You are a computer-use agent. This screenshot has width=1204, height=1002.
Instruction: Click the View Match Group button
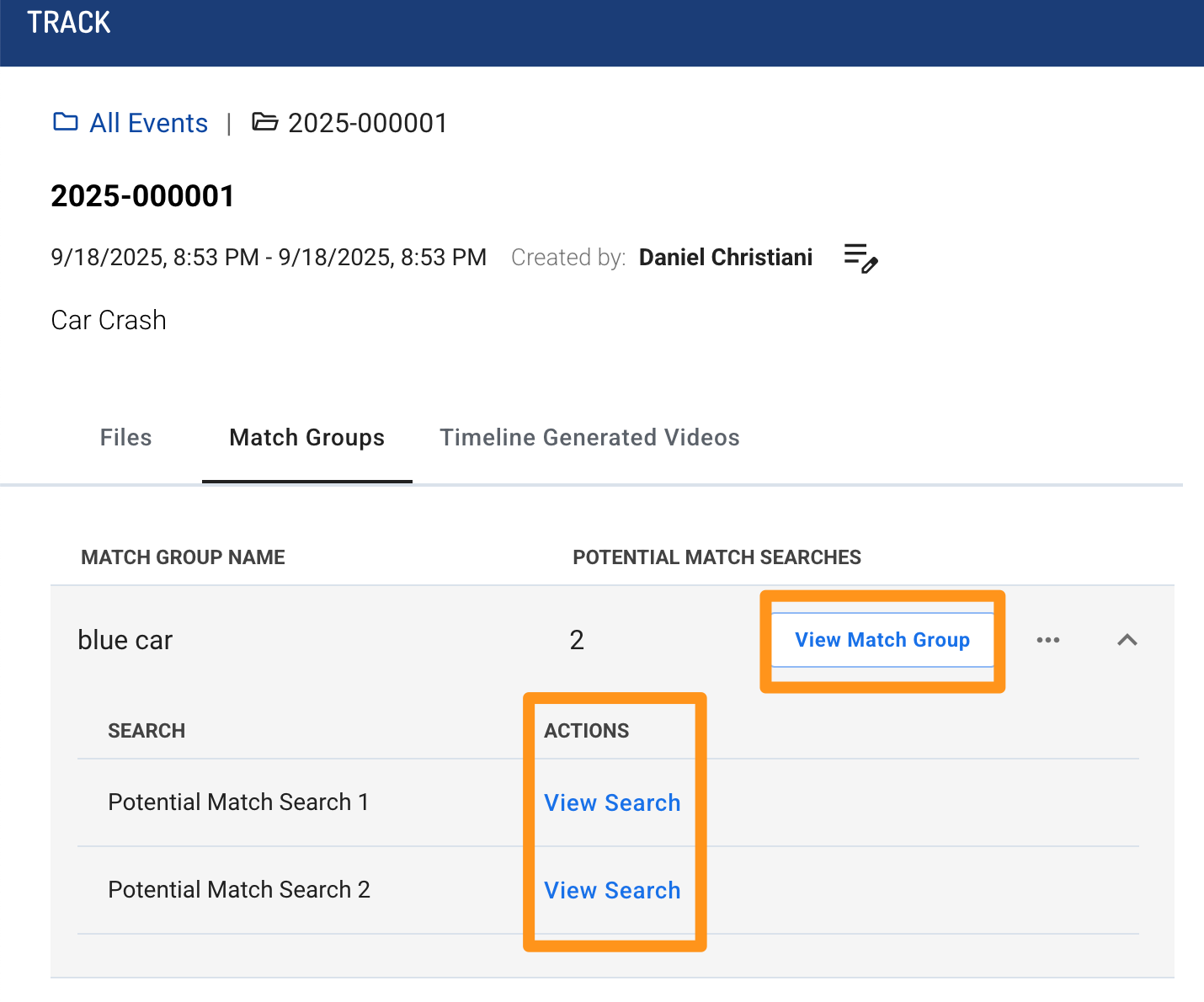[x=882, y=640]
